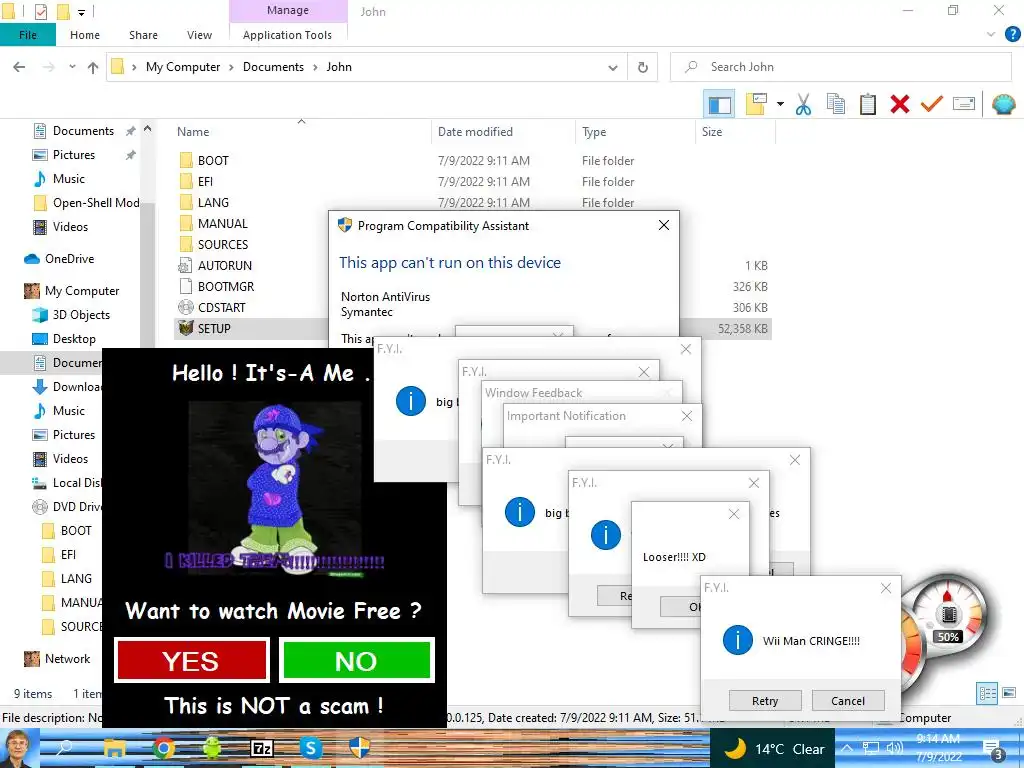Open the Android icon on taskbar
Screen dimensions: 1024x768
click(212, 749)
